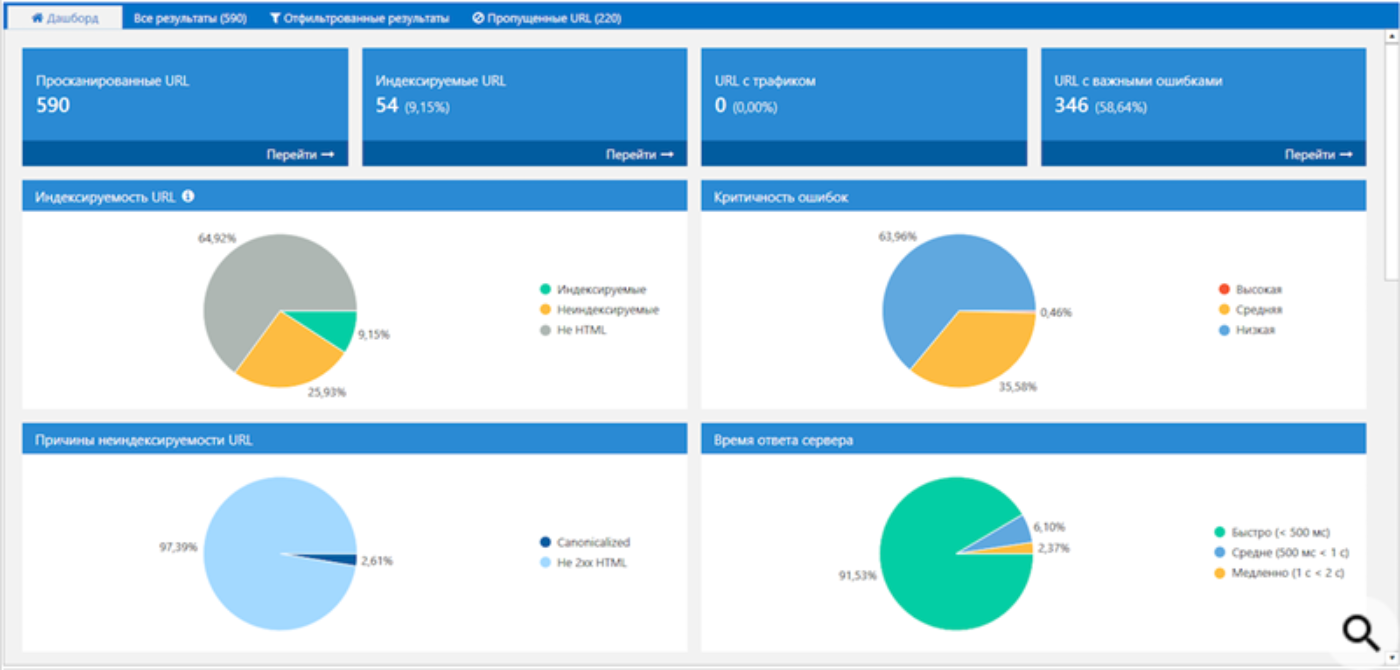Toggle Не HTML legend item

pyautogui.click(x=573, y=329)
